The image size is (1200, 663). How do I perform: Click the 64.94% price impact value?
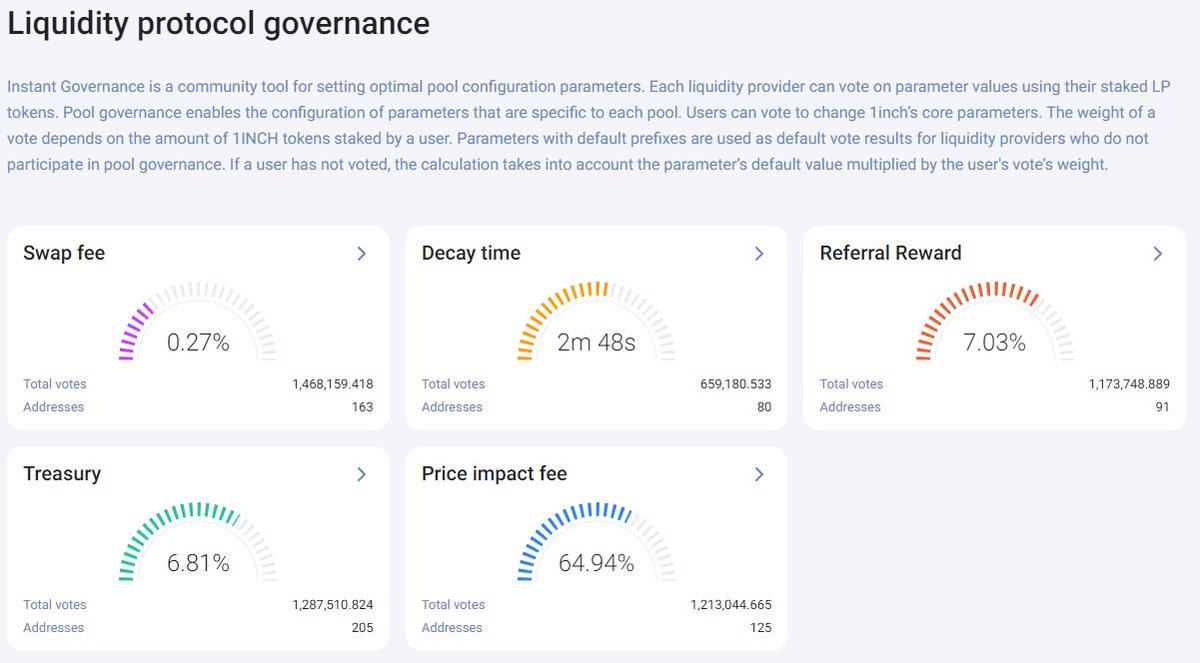(x=596, y=563)
